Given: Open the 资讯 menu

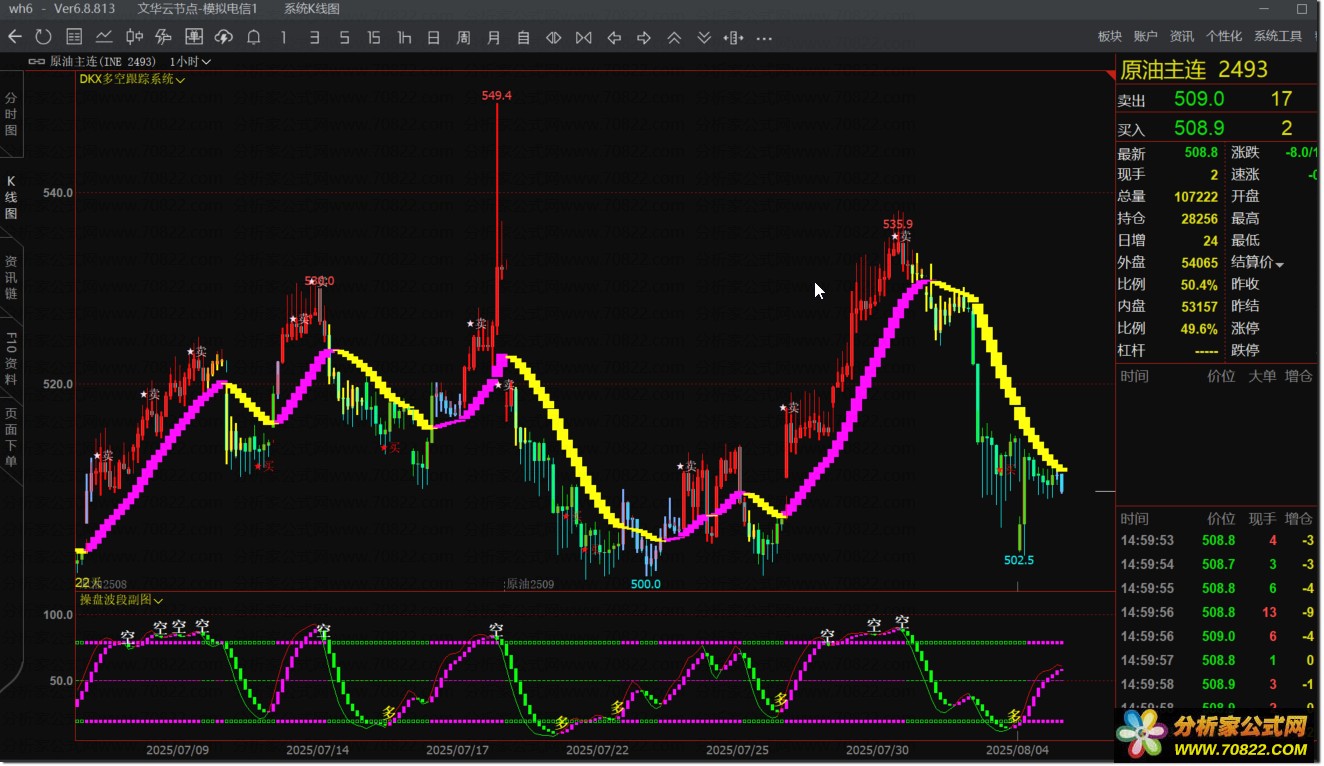Looking at the screenshot, I should tap(1182, 36).
